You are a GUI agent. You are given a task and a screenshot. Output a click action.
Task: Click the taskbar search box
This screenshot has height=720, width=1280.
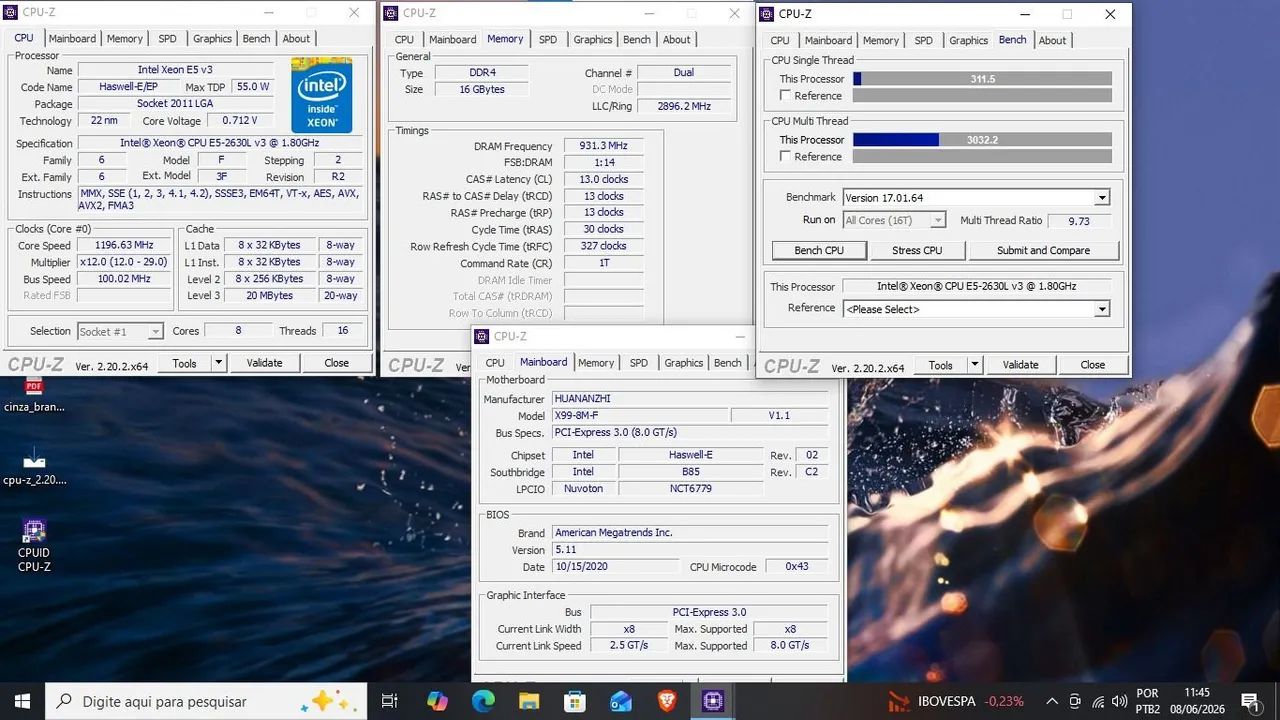click(207, 701)
